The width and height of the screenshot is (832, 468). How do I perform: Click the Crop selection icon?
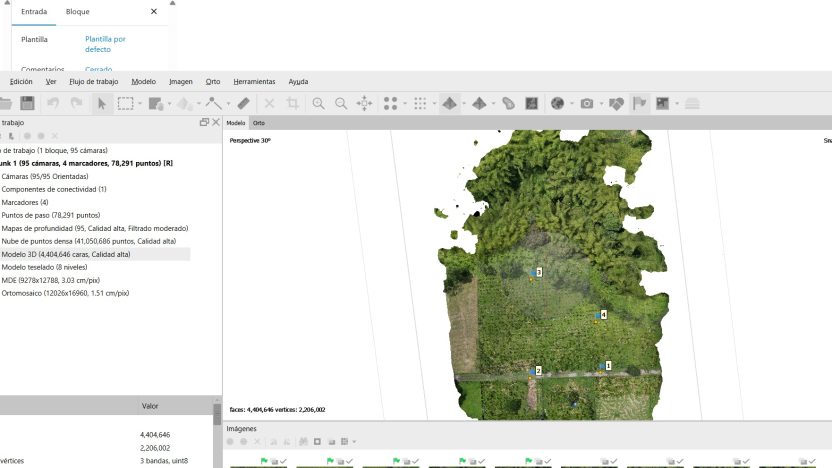click(292, 103)
